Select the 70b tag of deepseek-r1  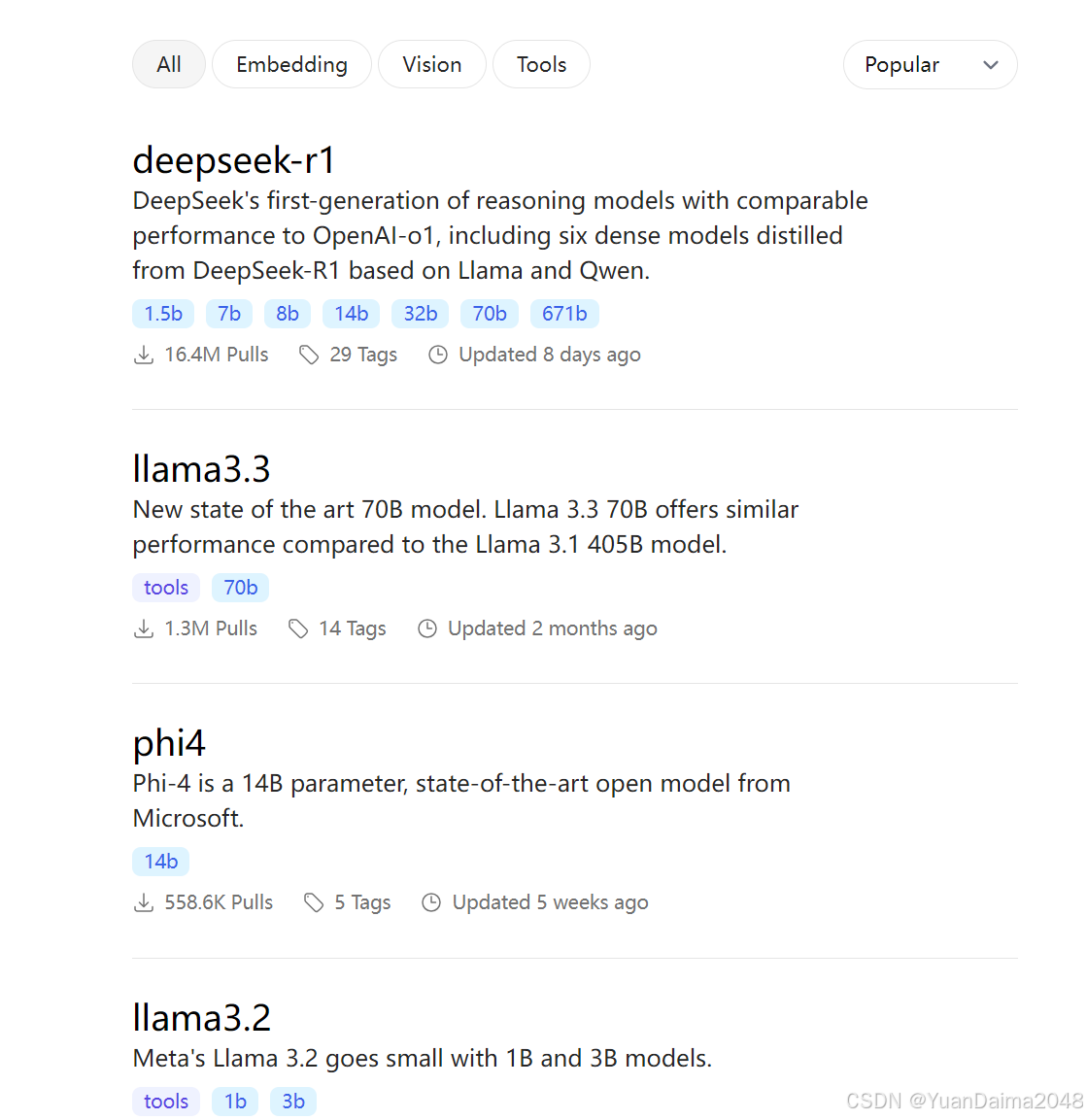[x=490, y=314]
